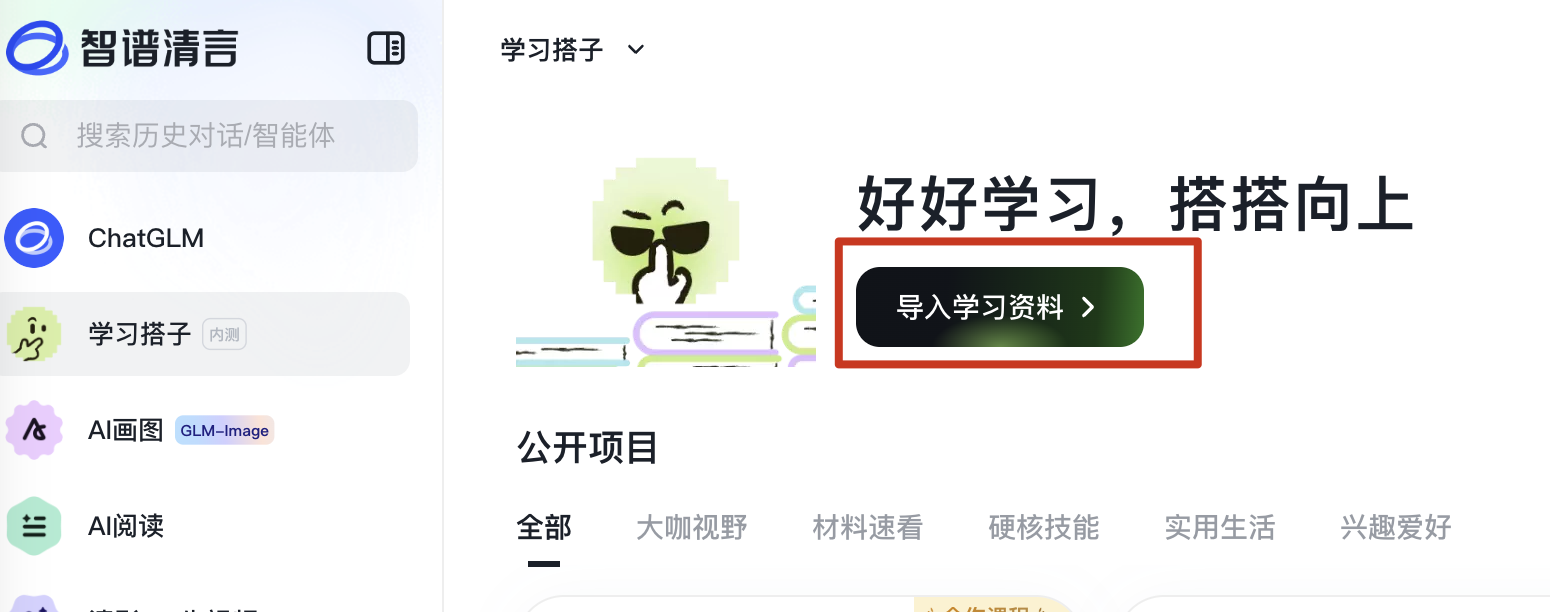
Task: Click the sunglasses mascot illustration
Action: [x=665, y=262]
